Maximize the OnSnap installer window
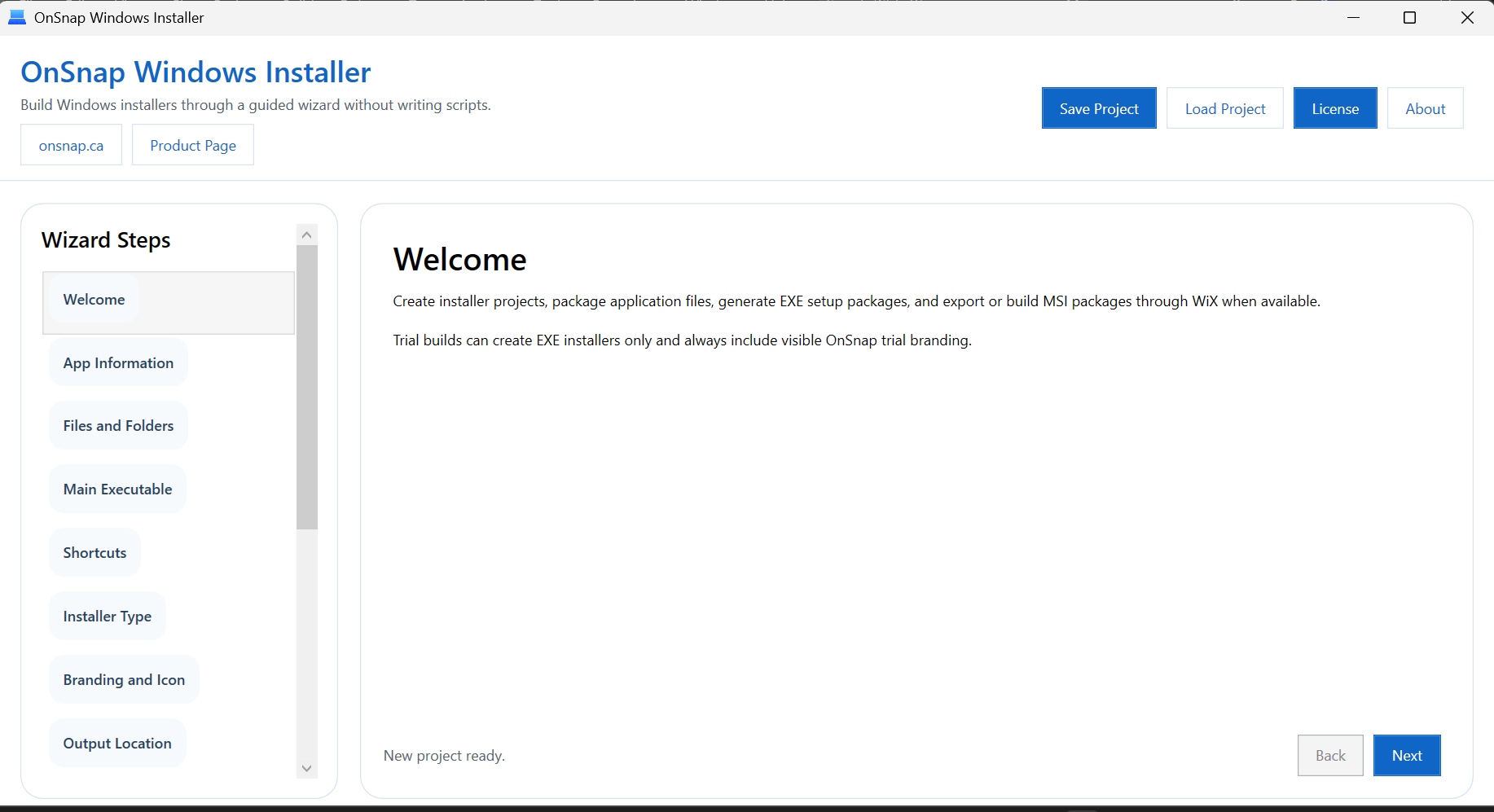Screen dimensions: 1494x812 1410,17
